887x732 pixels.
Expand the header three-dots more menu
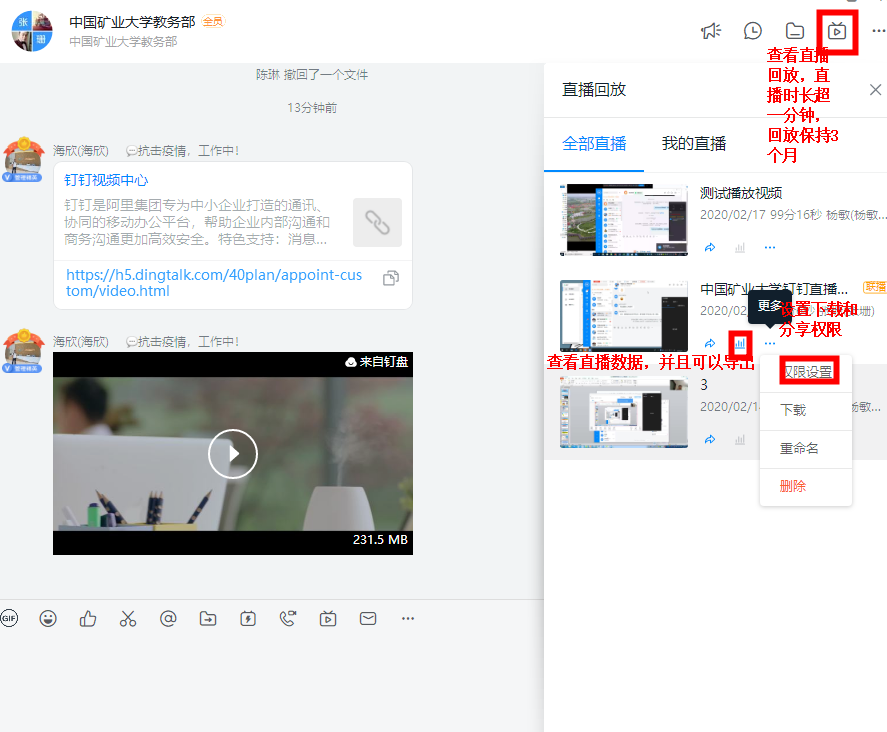879,31
